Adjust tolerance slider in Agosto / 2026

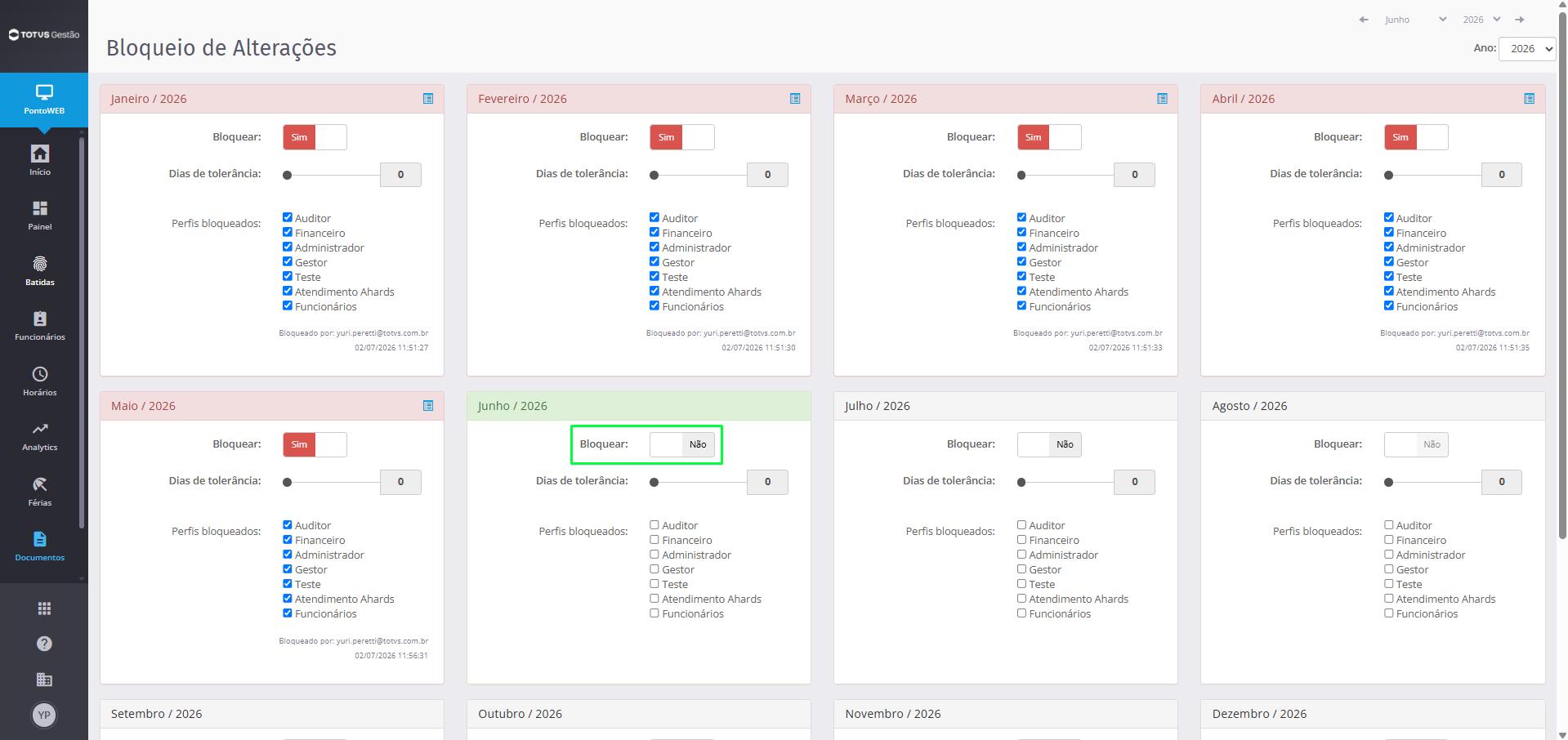click(1432, 482)
